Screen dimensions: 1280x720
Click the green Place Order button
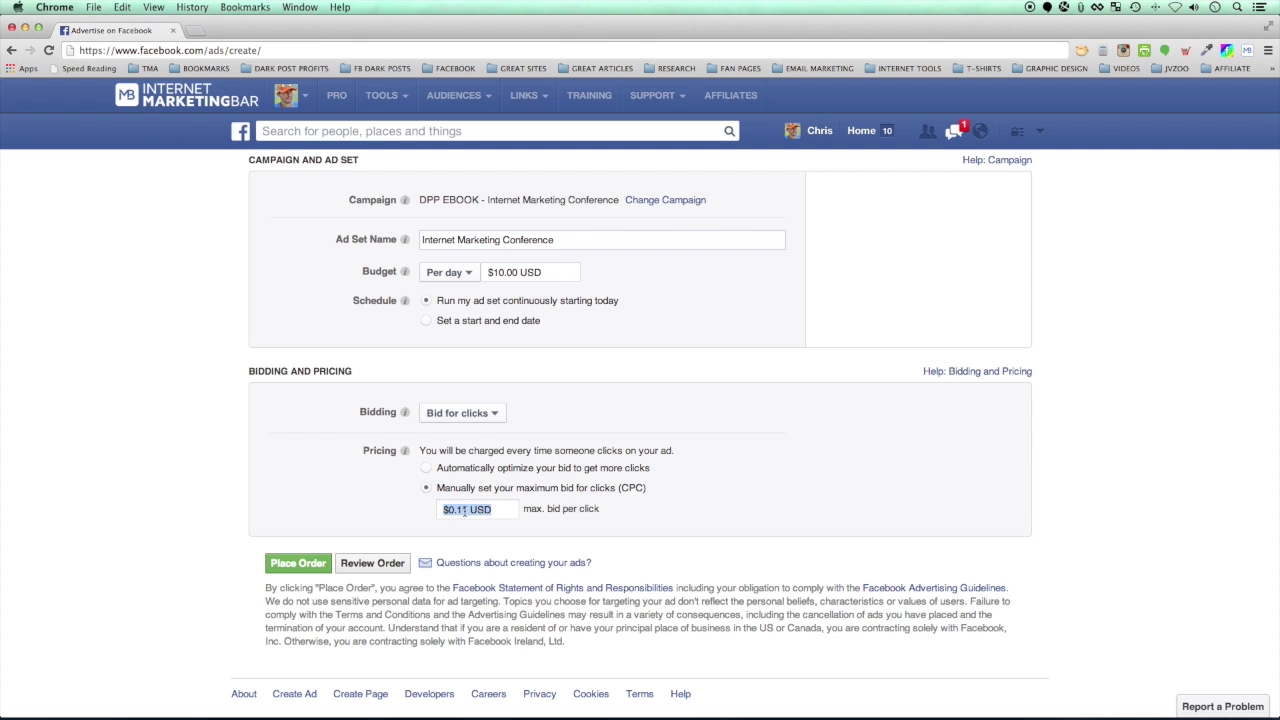(298, 563)
